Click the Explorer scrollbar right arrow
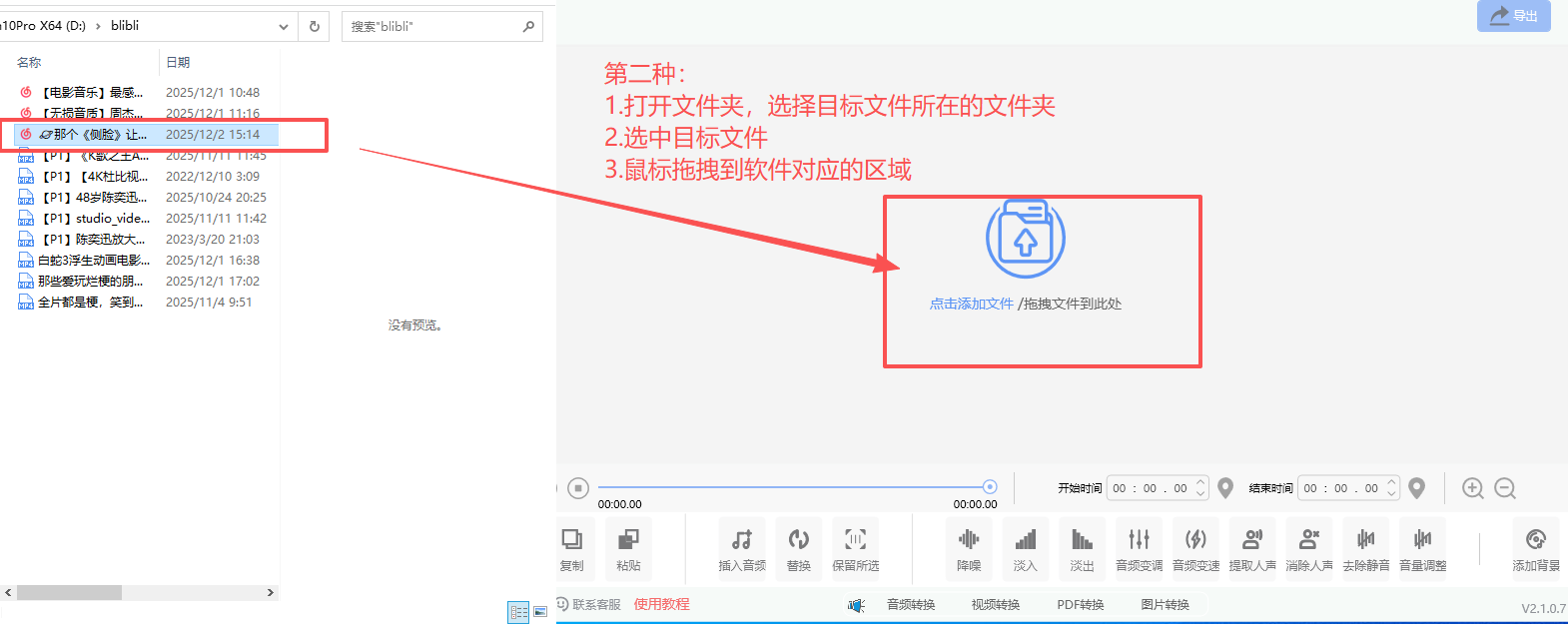 click(x=270, y=592)
